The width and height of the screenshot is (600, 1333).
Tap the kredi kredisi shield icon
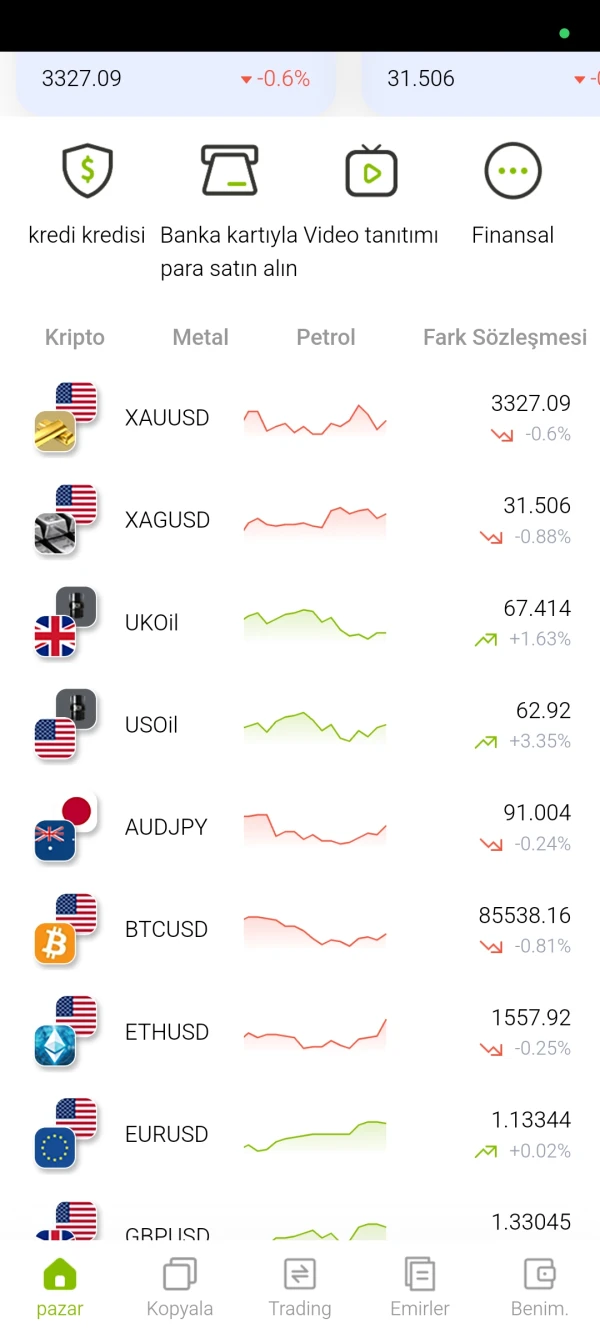[x=87, y=171]
